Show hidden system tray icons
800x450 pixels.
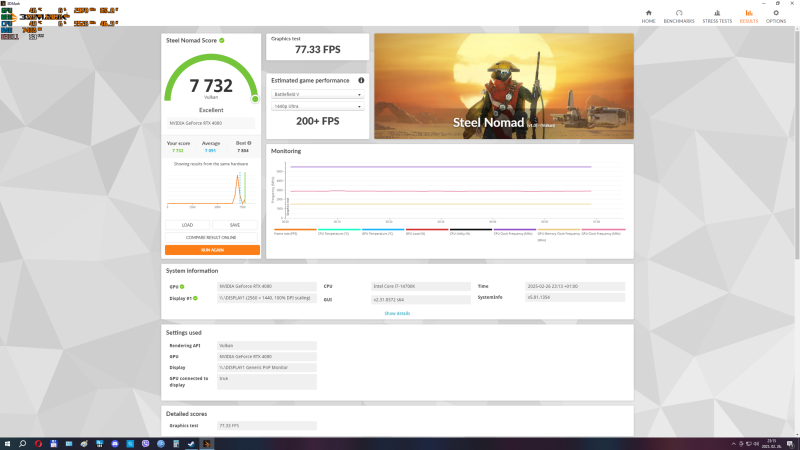point(734,443)
